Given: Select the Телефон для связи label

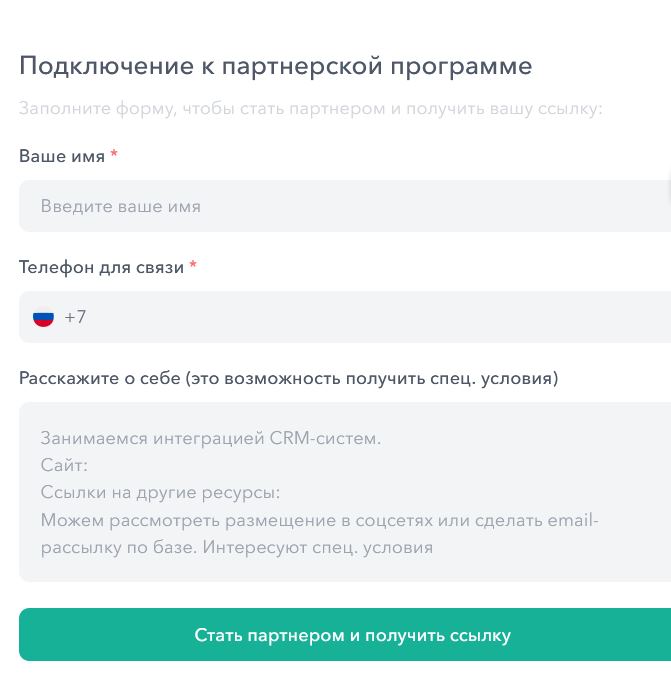Looking at the screenshot, I should coord(101,267).
